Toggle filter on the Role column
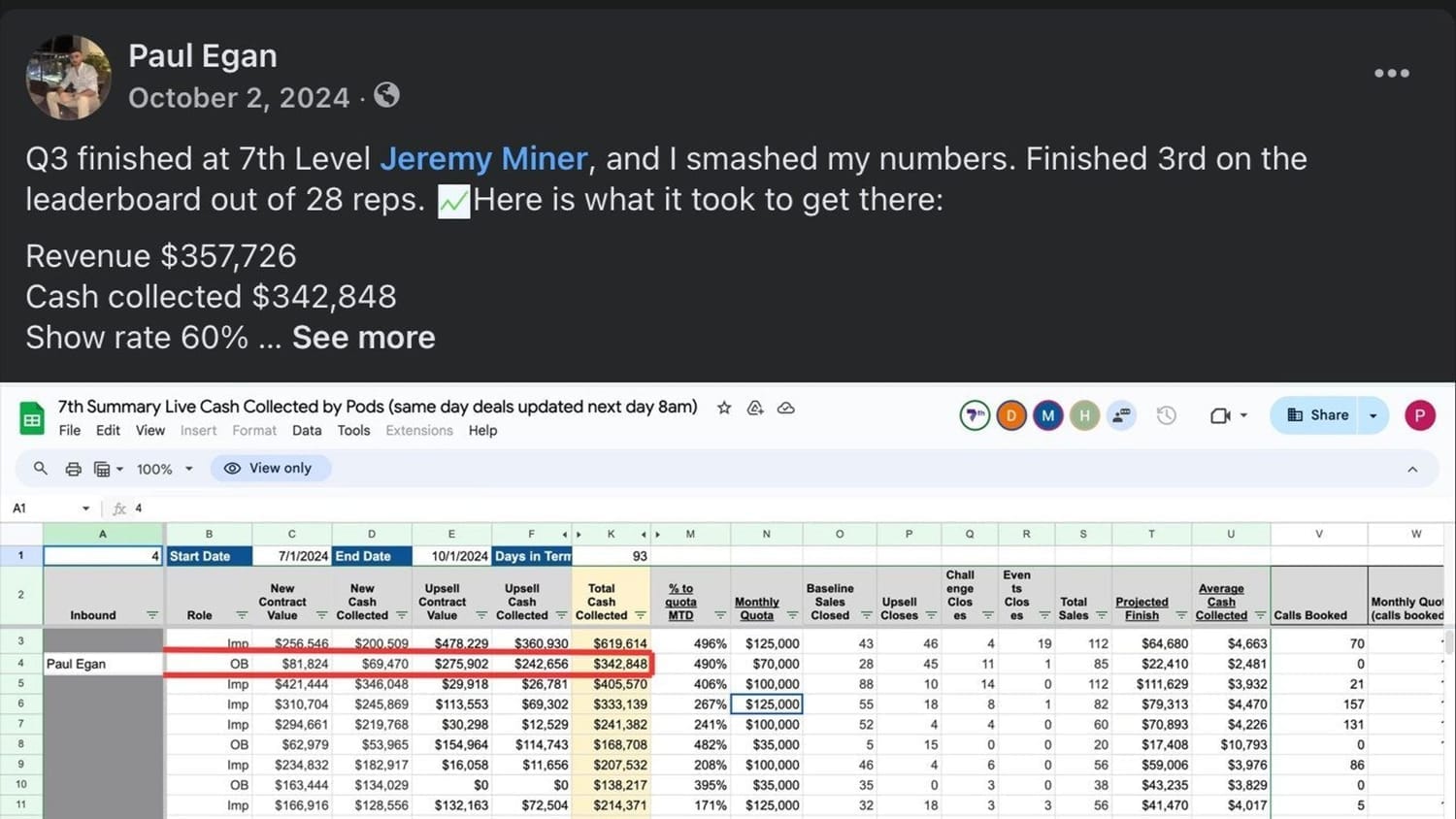Image resolution: width=1456 pixels, height=819 pixels. 242,615
